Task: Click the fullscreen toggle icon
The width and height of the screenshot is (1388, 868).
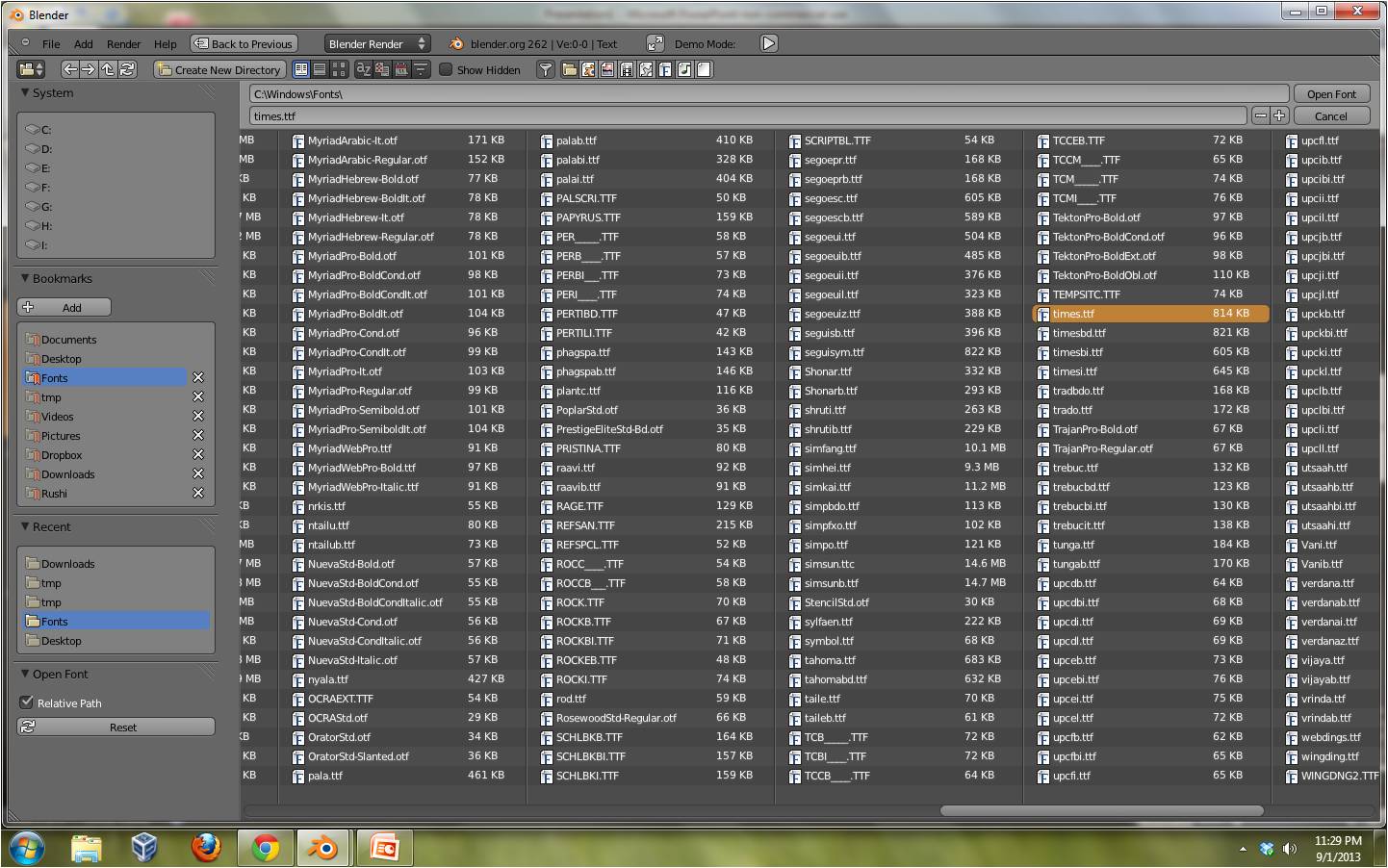Action: click(655, 43)
